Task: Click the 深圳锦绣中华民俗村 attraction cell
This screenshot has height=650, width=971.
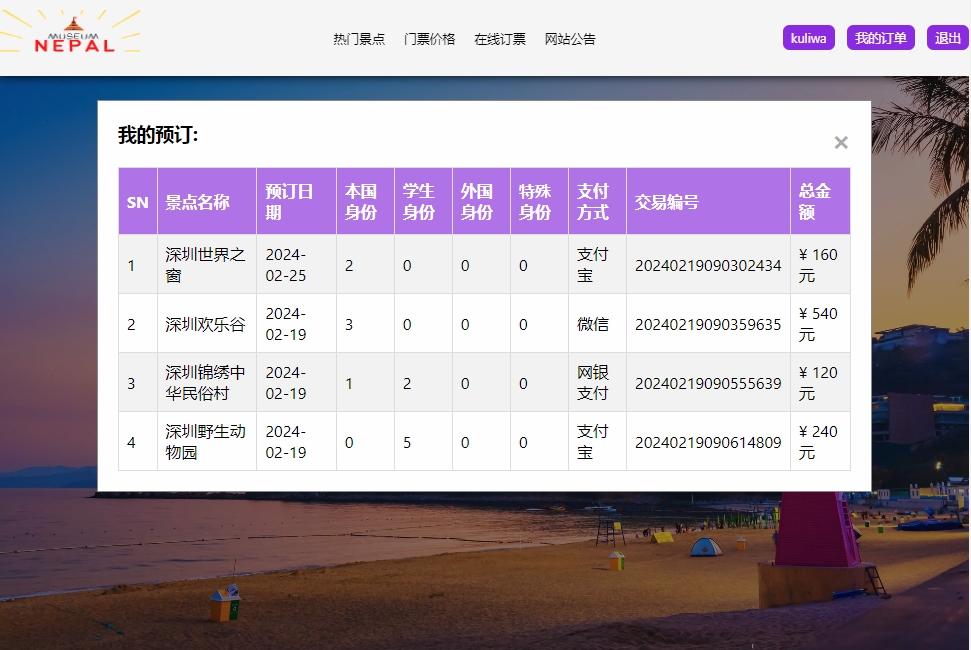Action: coord(205,383)
